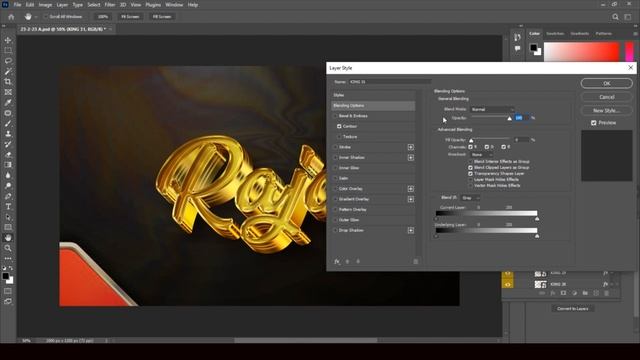Open the Search icon at top right
Screen dimensions: 640x360
[x=615, y=17]
